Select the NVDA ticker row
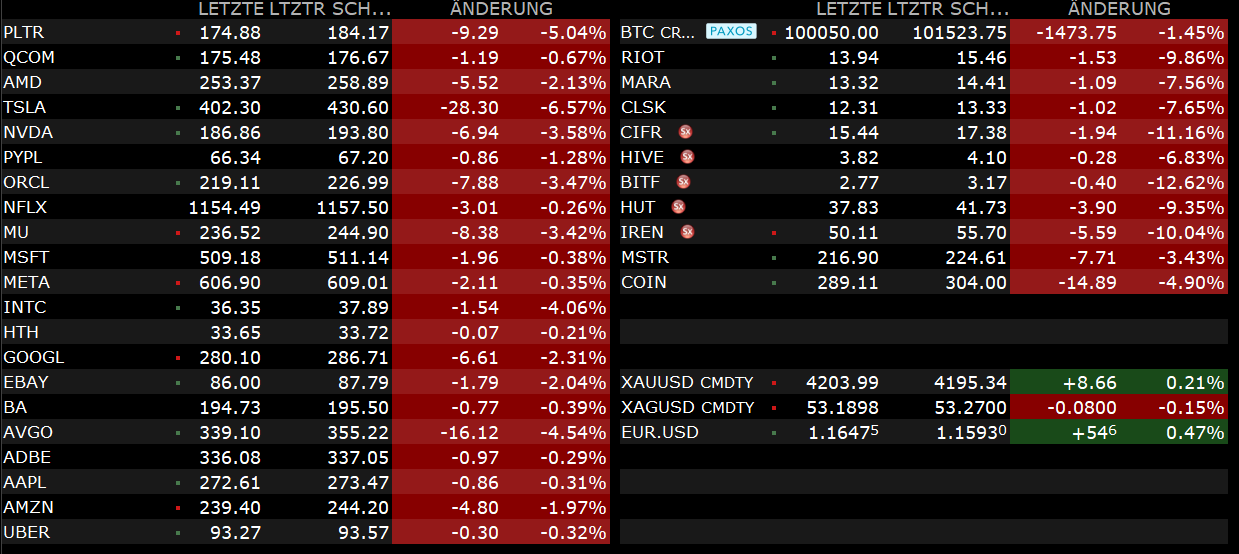Screen dimensions: 1239x554 [x=28, y=132]
